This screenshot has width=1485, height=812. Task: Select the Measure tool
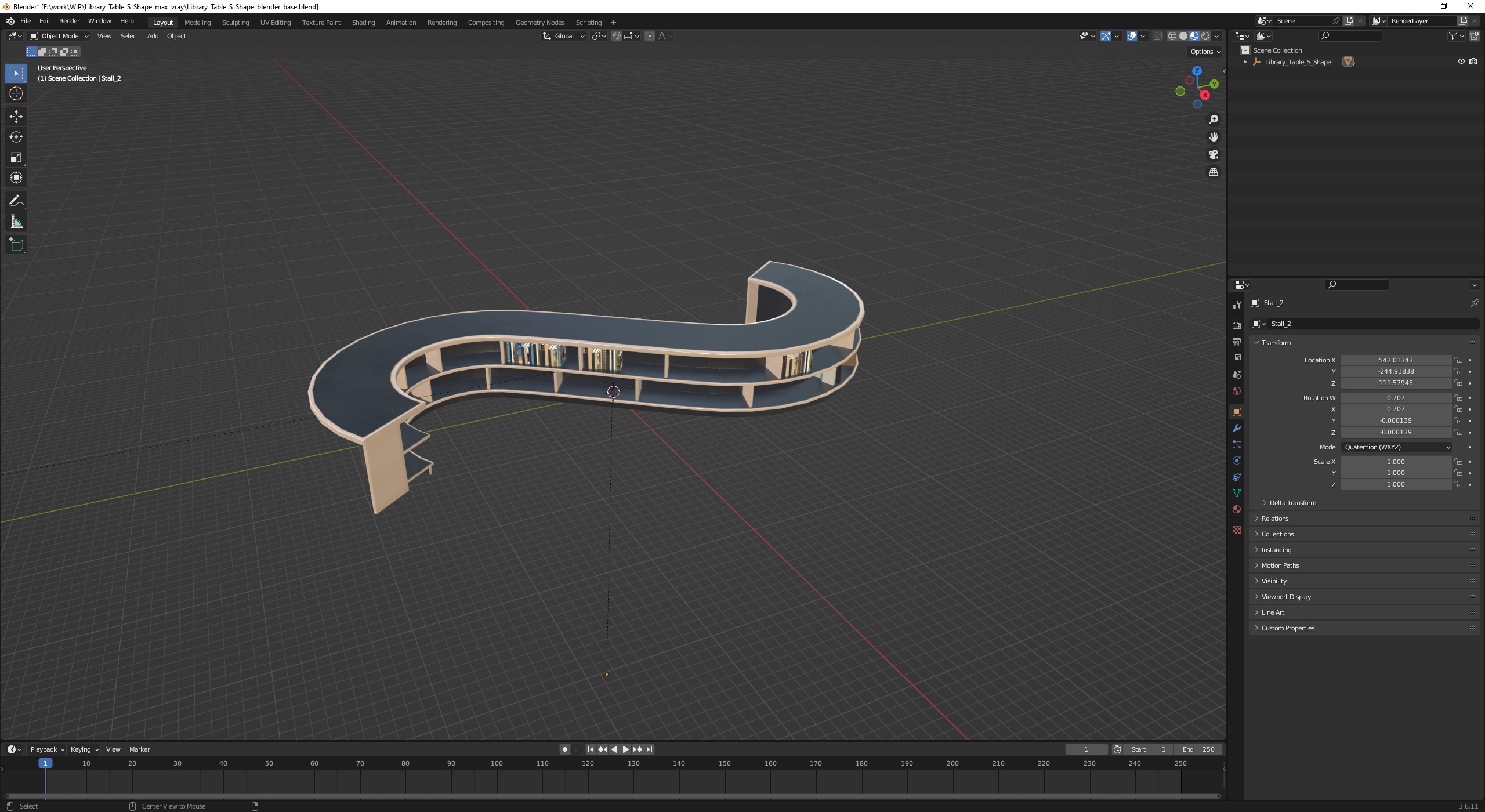point(16,222)
